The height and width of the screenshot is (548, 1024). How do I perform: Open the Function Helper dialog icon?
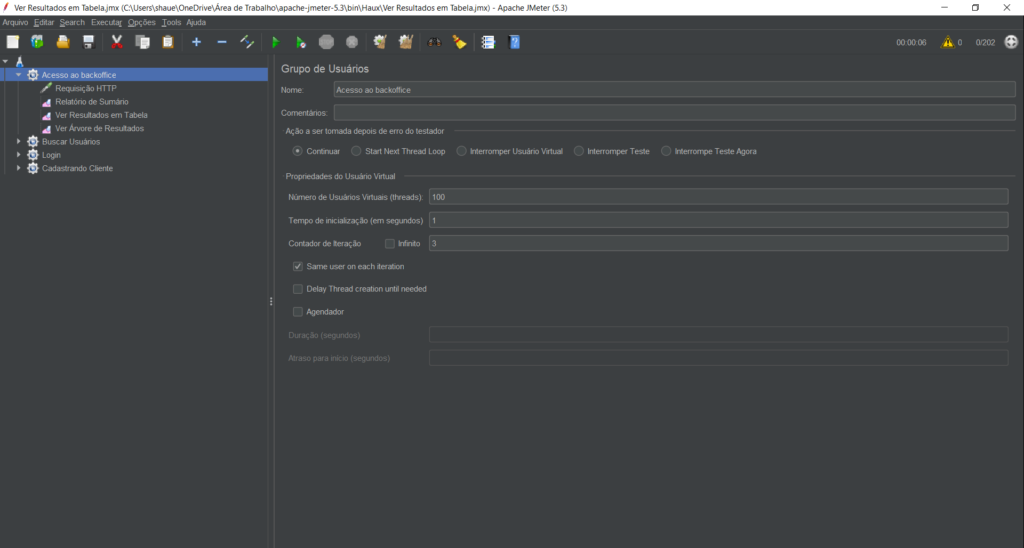(x=488, y=42)
